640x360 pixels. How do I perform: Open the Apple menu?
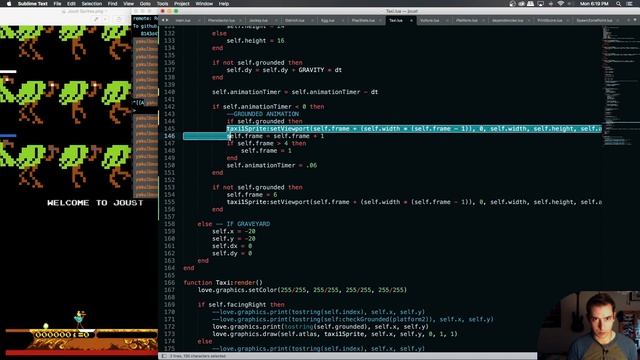9,4
